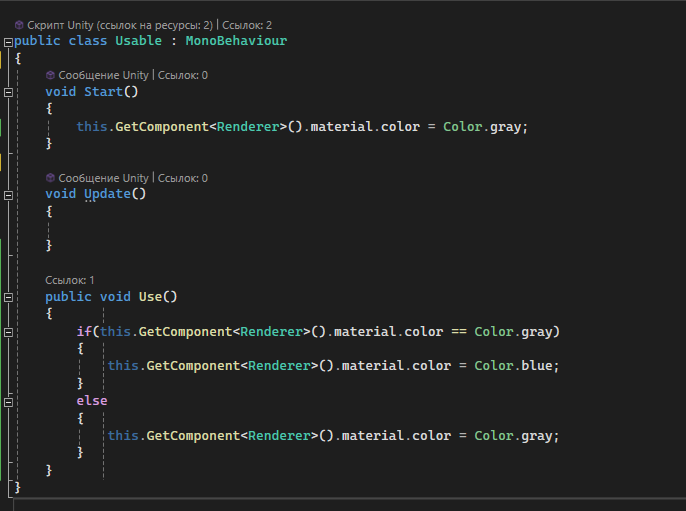Click 'Color.gray' in the else block
The image size is (686, 511).
pyautogui.click(x=513, y=436)
